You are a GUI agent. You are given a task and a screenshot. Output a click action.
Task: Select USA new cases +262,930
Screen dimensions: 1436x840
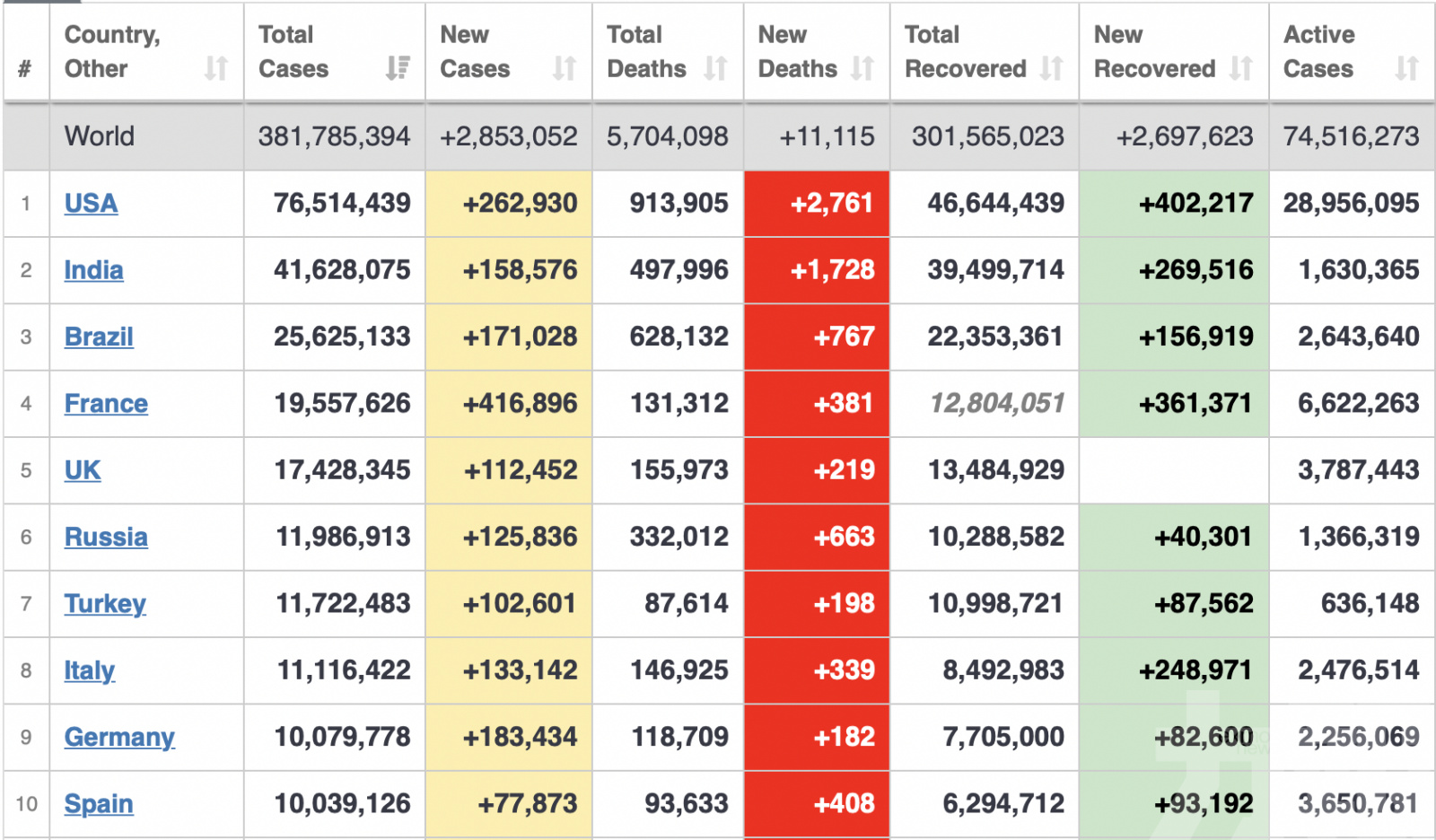[x=520, y=204]
